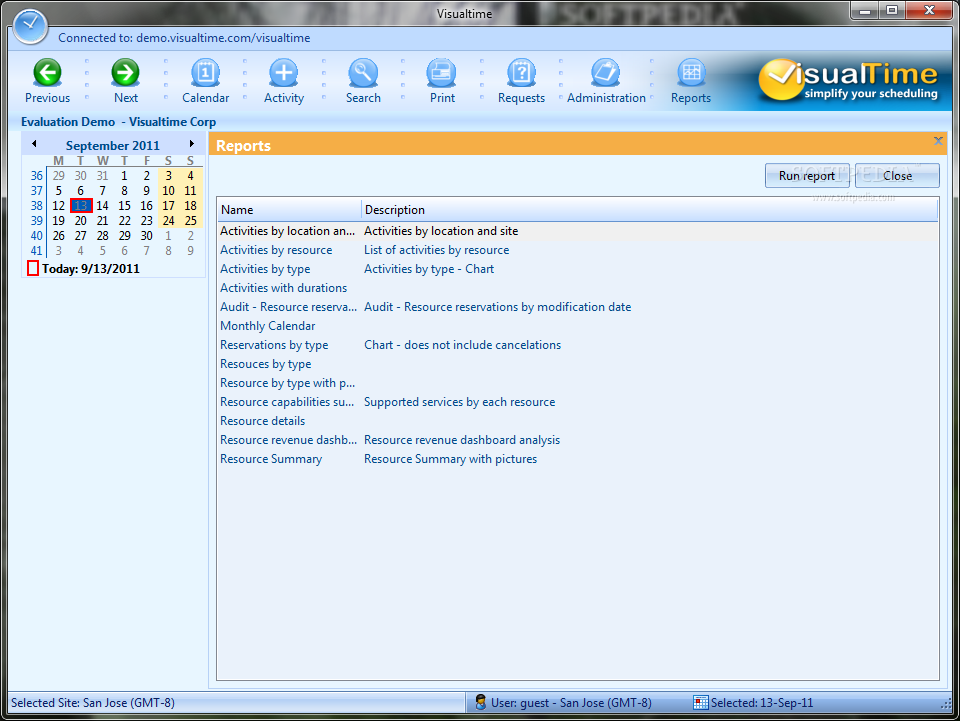Click 'Supported services by each resource' description
The image size is (960, 721).
click(x=460, y=402)
